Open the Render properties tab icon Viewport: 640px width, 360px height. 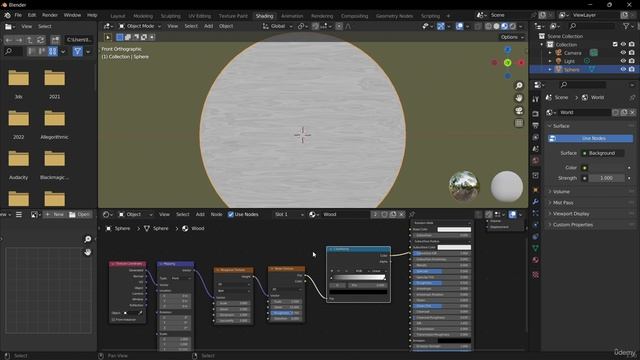pyautogui.click(x=536, y=114)
